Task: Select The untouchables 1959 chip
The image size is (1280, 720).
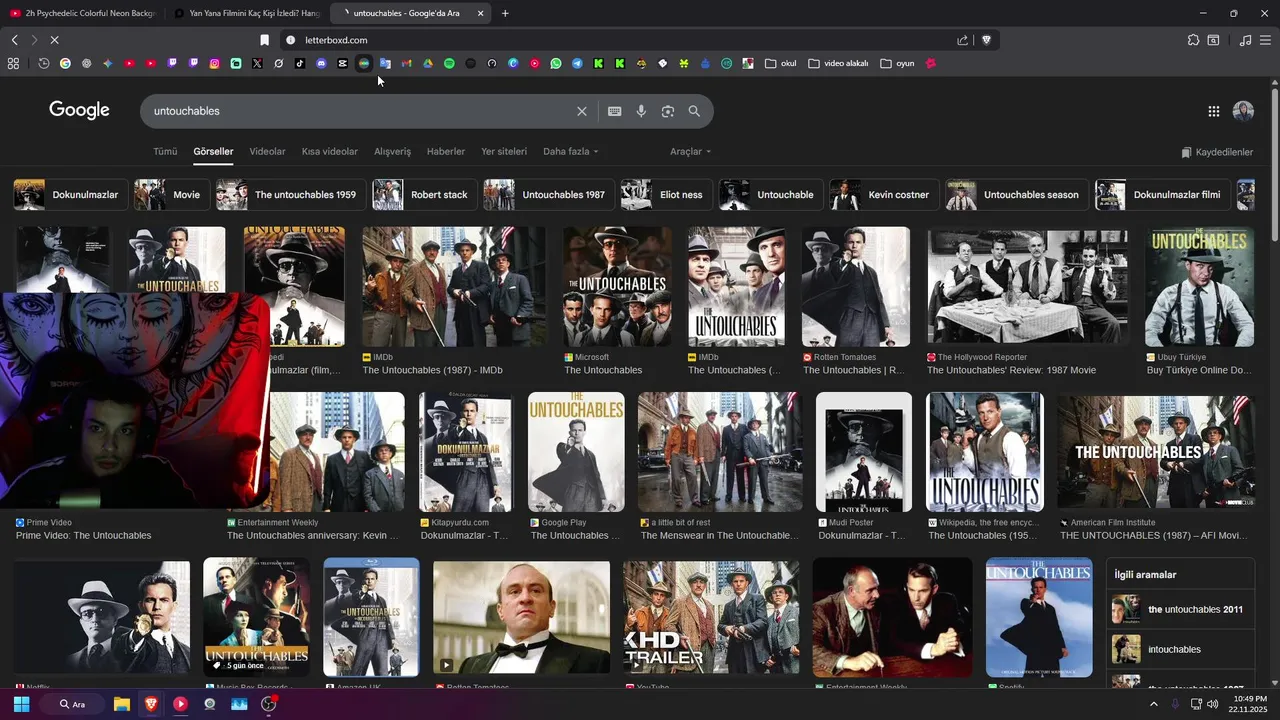Action: click(290, 195)
